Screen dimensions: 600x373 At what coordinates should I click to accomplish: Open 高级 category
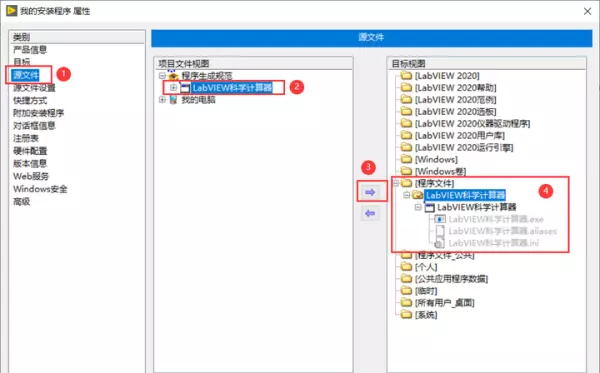click(21, 201)
